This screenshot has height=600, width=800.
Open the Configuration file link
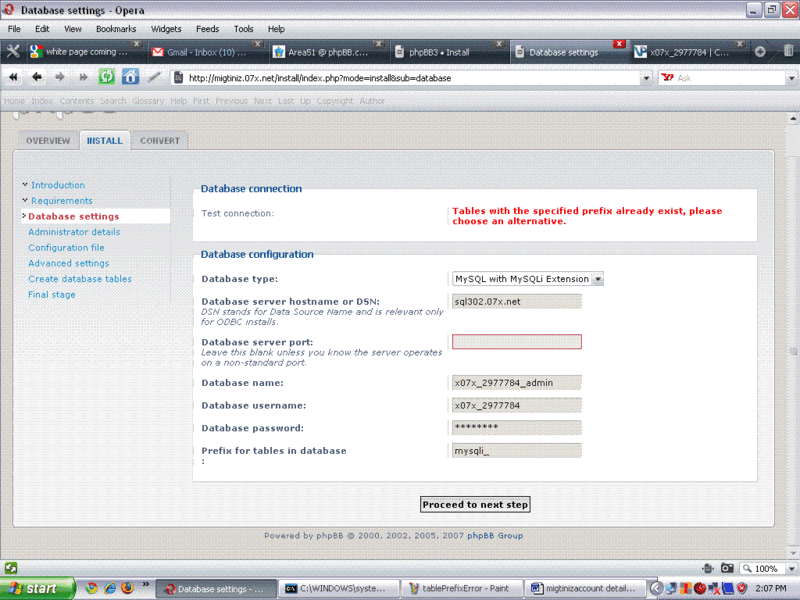pos(66,248)
